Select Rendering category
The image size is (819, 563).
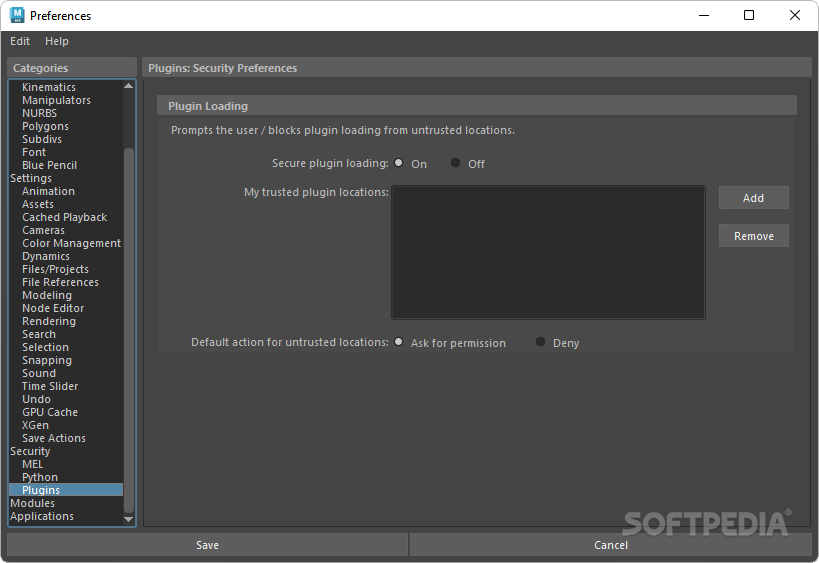49,322
